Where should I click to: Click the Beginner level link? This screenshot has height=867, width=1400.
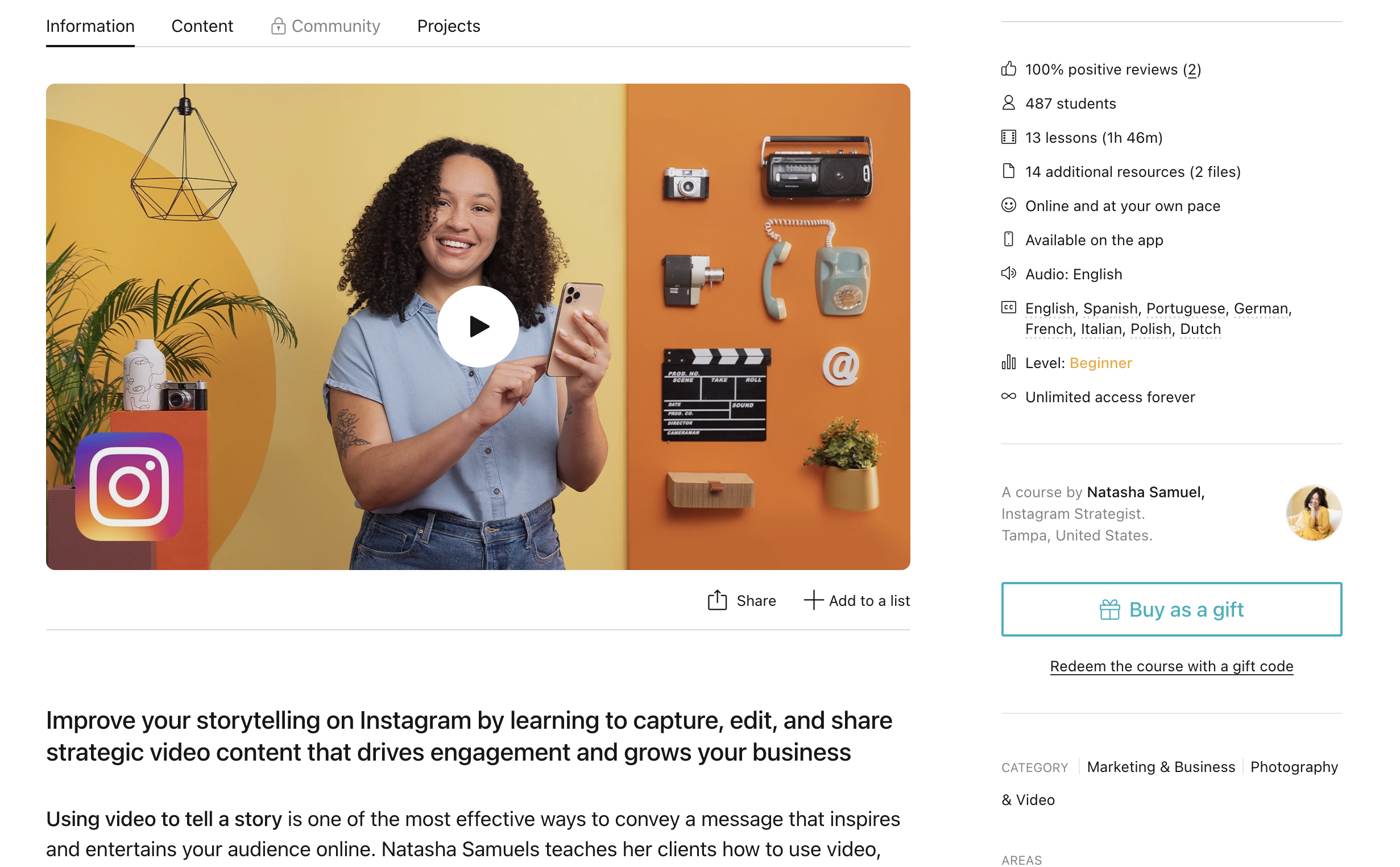(1100, 363)
